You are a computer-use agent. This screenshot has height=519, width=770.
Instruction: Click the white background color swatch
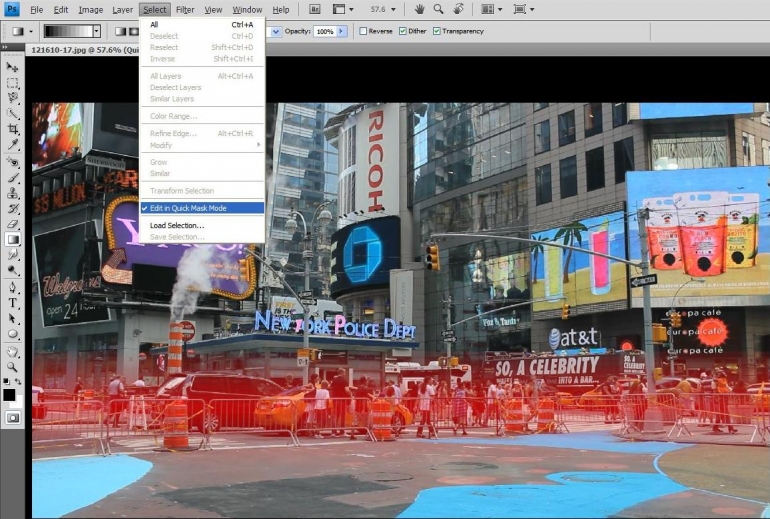(x=19, y=403)
